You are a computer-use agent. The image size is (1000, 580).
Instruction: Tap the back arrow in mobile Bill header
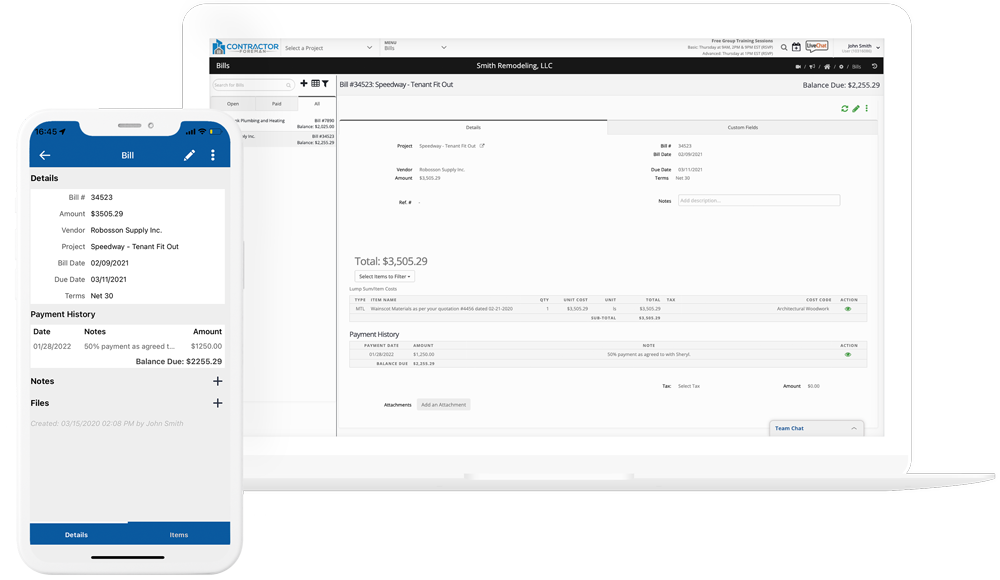pos(44,156)
